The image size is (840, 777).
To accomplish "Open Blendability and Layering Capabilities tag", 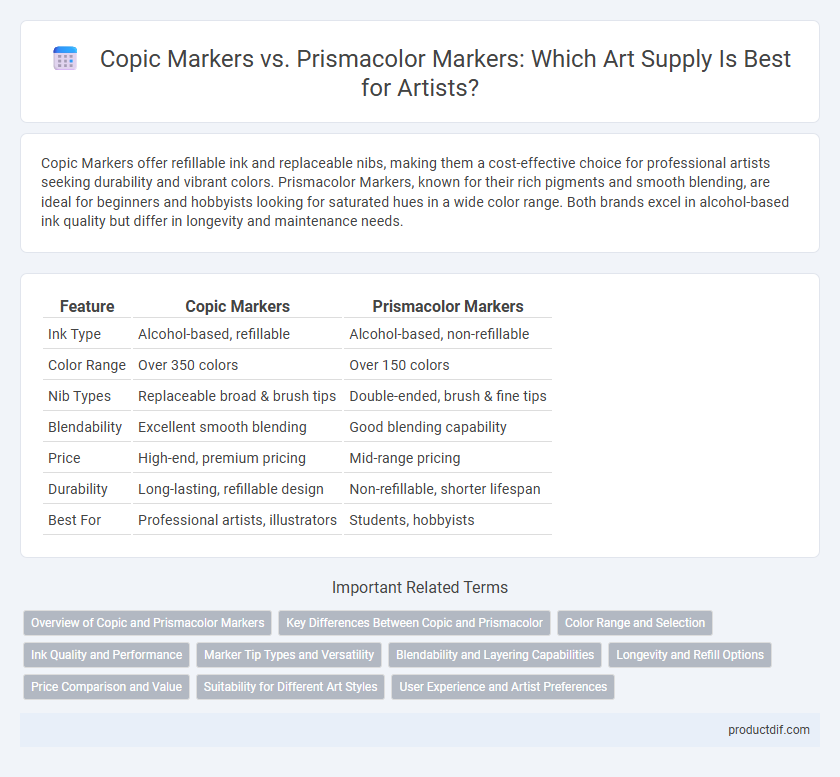I will click(495, 655).
